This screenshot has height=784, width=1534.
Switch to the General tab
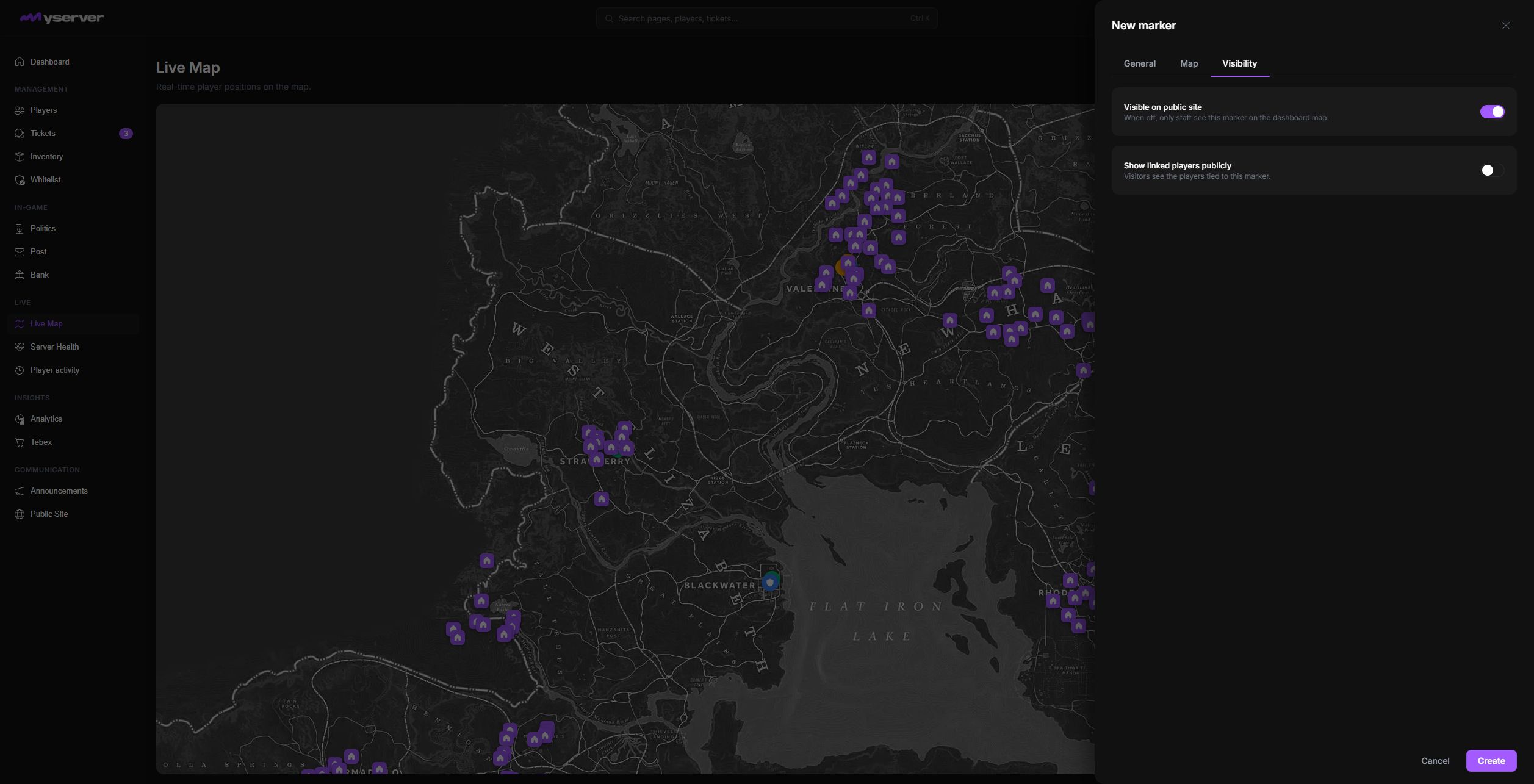click(1139, 63)
